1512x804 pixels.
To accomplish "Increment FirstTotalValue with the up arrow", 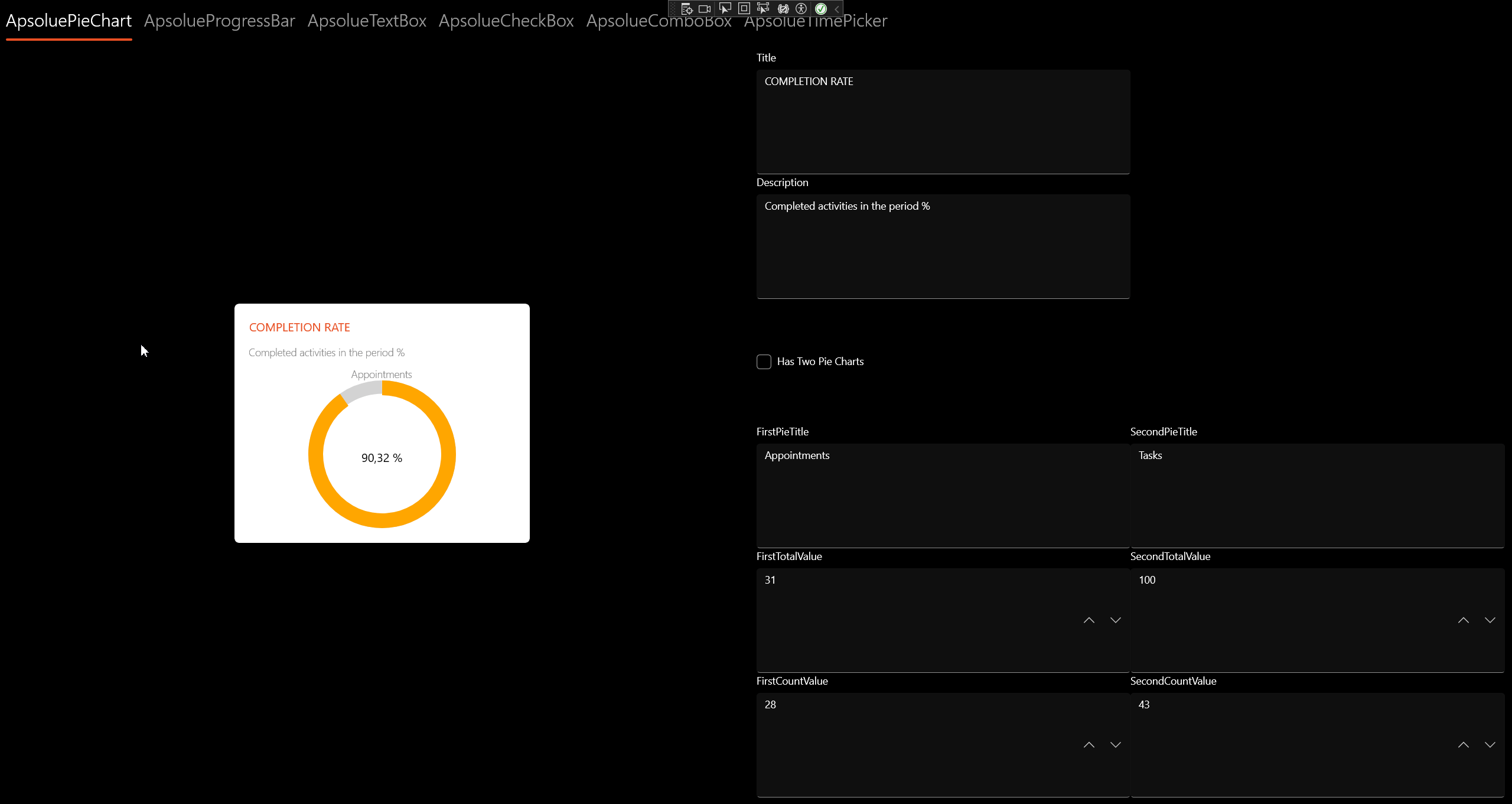I will (1089, 620).
